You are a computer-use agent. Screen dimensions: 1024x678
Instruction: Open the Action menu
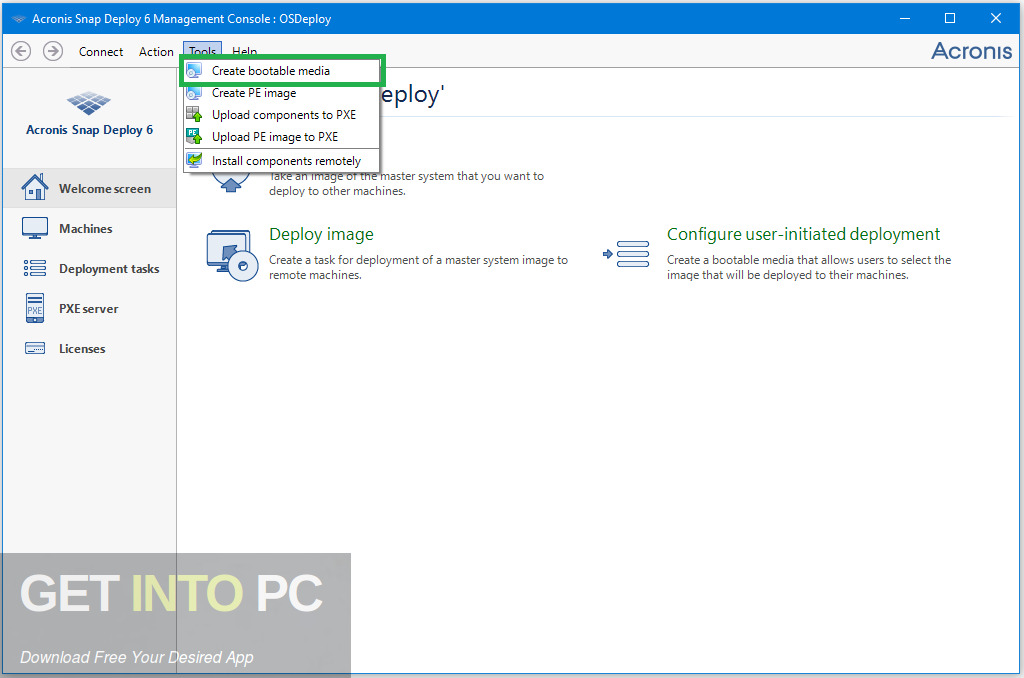(x=156, y=52)
